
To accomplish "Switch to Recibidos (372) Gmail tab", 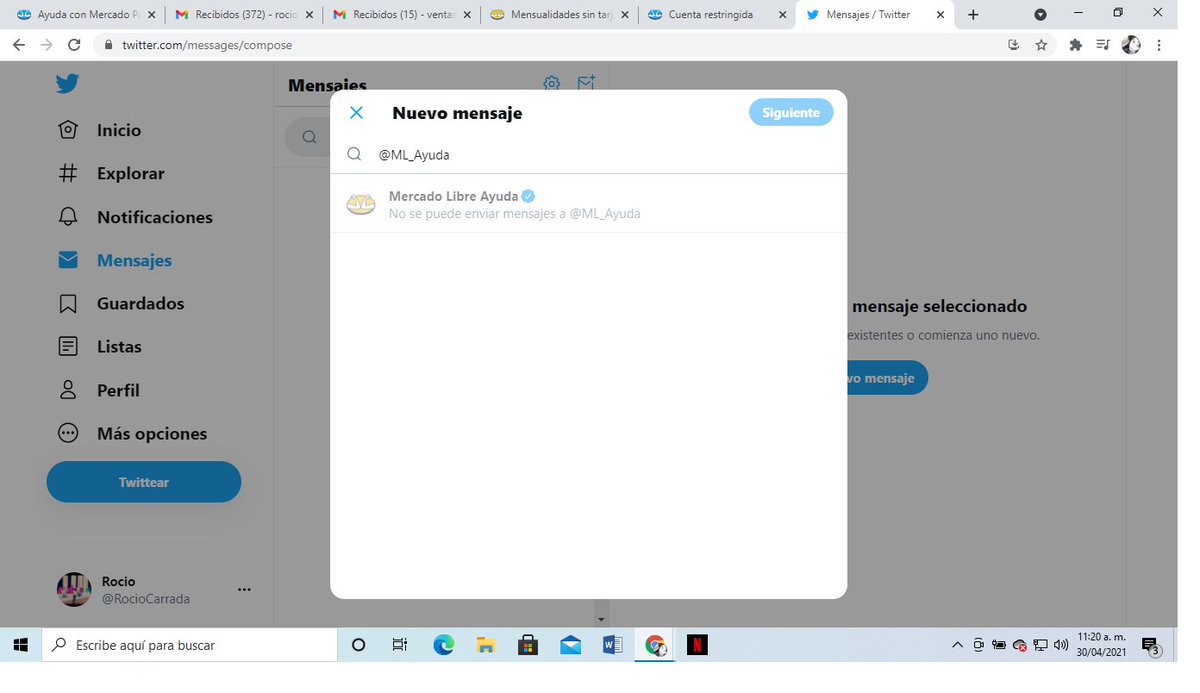I will (x=244, y=15).
